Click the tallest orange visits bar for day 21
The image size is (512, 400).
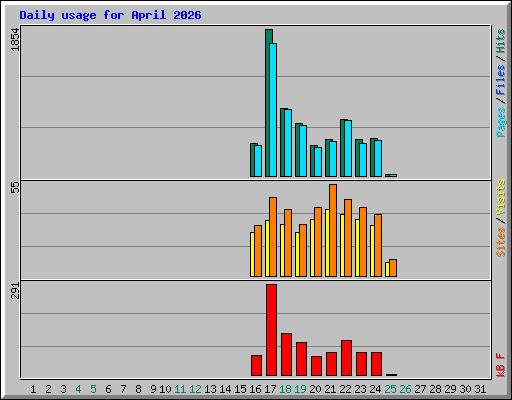point(333,230)
